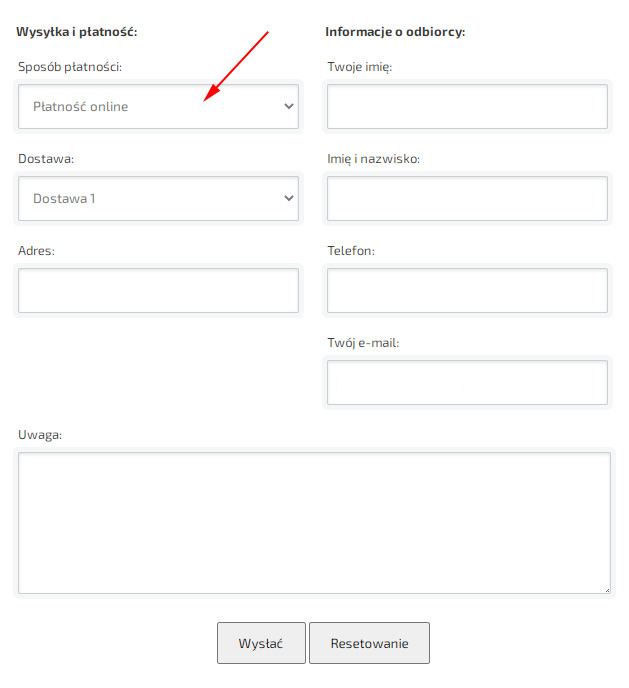Focus the Uwaga comment text area
The height and width of the screenshot is (688, 629).
click(314, 523)
